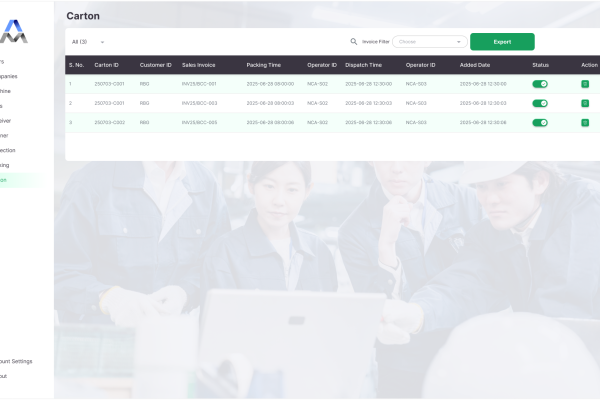
Task: Switch off status for INV25/BCC-005 row
Action: coord(540,123)
